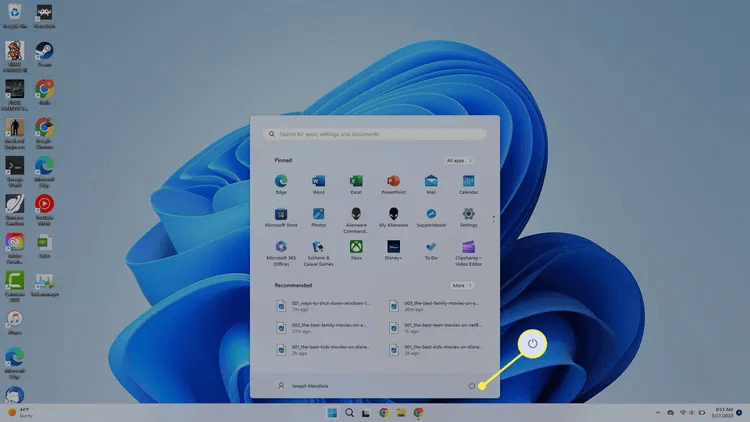The width and height of the screenshot is (750, 422).
Task: Select the iTunes desktop shortcut
Action: [x=14, y=322]
